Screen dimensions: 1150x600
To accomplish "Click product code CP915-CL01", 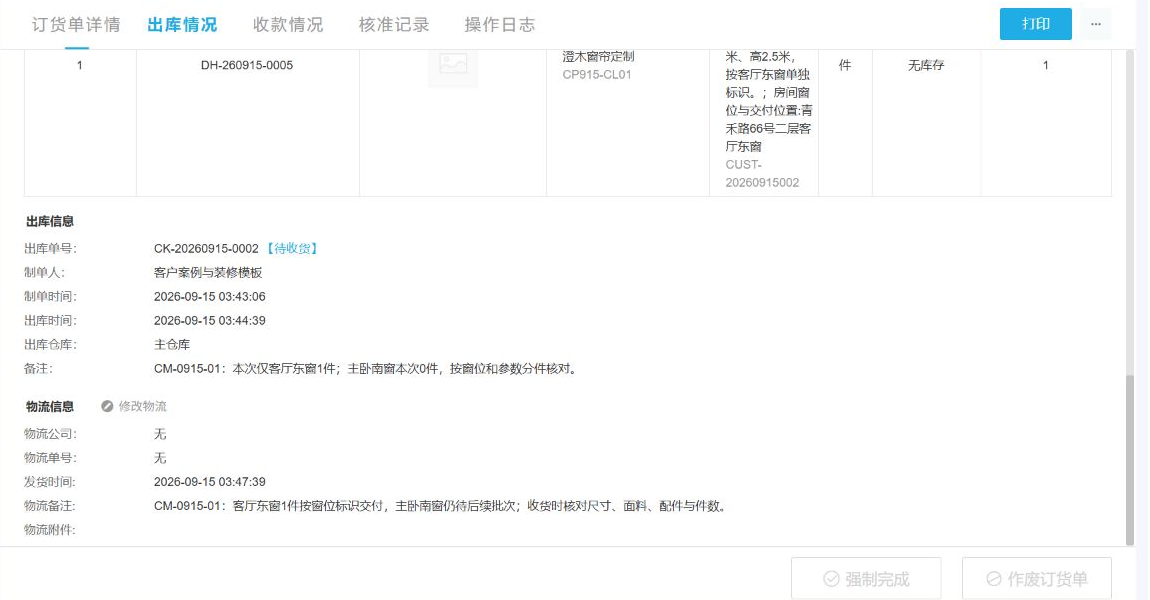I will click(597, 75).
